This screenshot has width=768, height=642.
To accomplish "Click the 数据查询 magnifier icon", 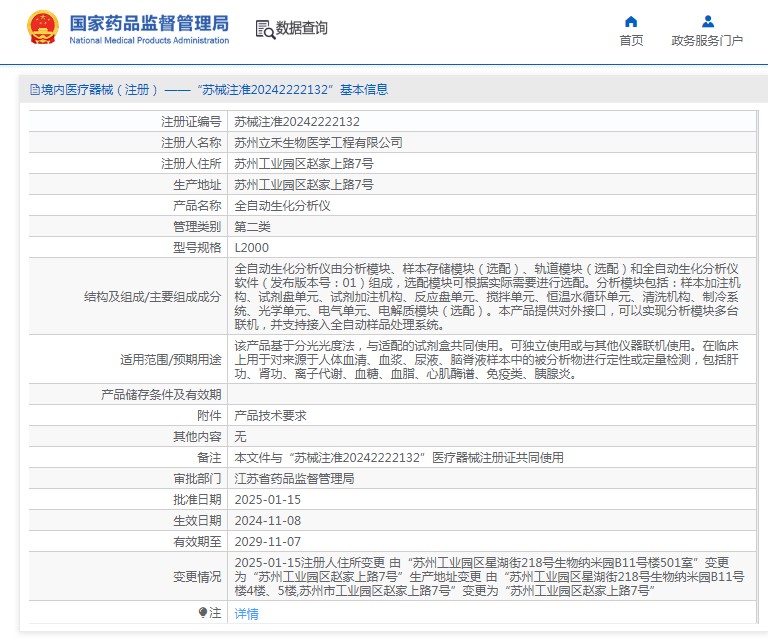I will click(265, 29).
